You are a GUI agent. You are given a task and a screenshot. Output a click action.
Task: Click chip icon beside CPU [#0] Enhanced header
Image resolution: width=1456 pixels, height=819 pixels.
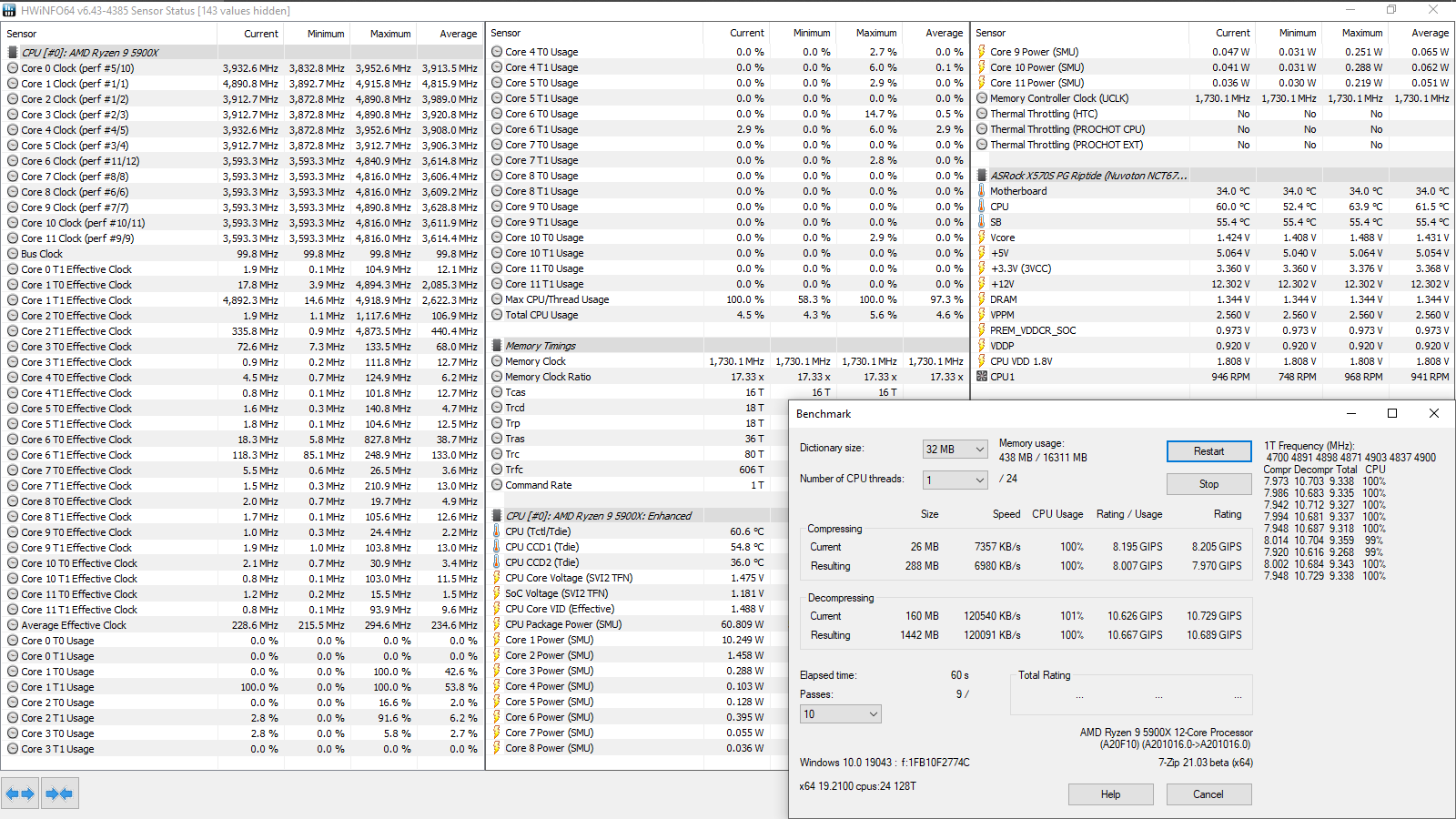point(497,516)
